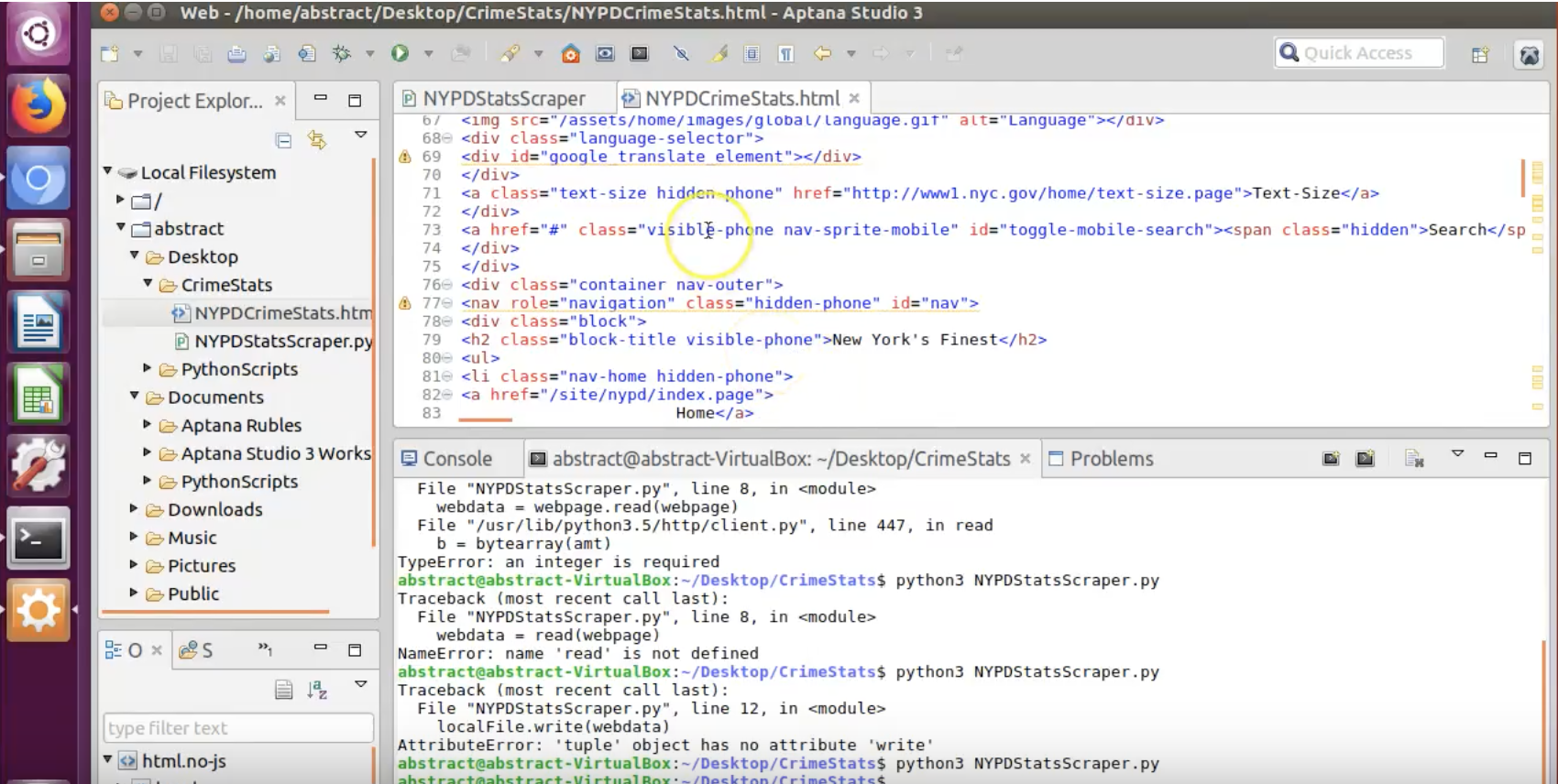The image size is (1558, 784).
Task: Expand the Public folder
Action: (134, 593)
